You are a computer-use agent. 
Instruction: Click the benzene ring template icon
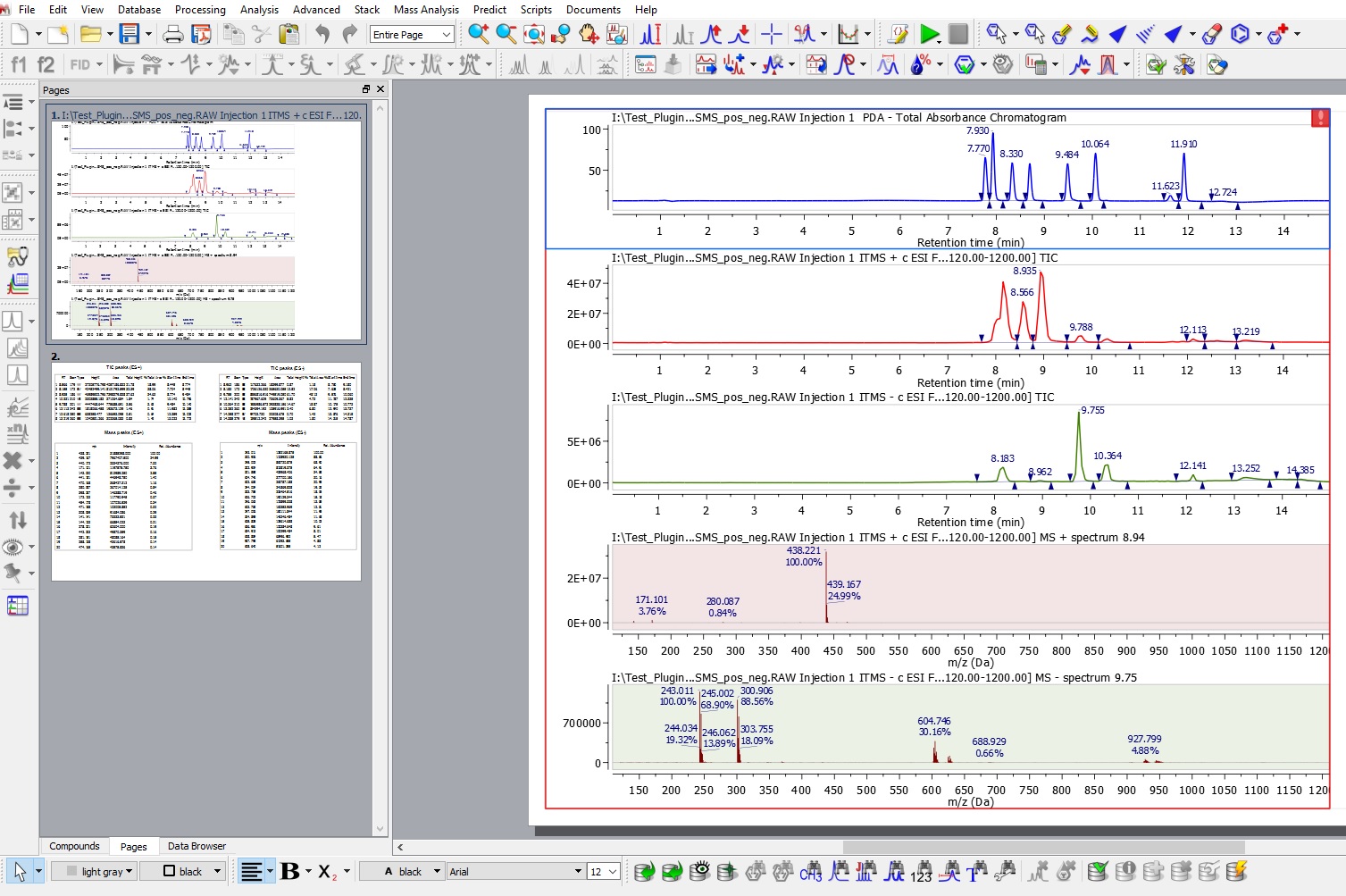click(x=1240, y=34)
